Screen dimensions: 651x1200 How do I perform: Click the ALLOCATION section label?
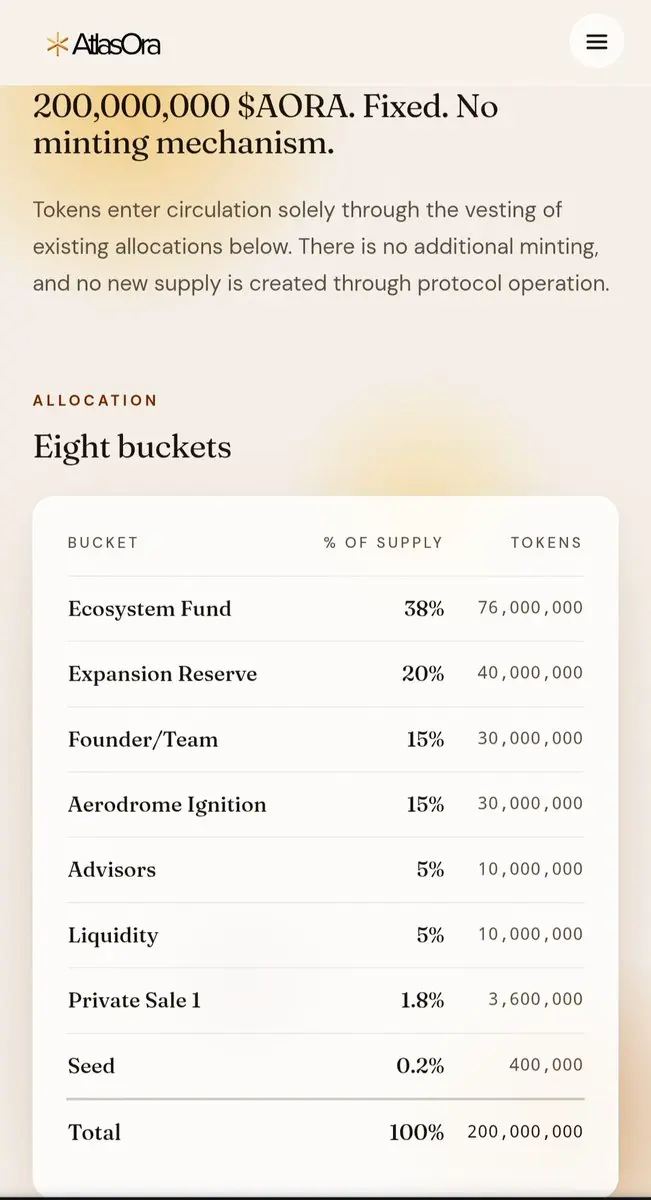tap(95, 400)
